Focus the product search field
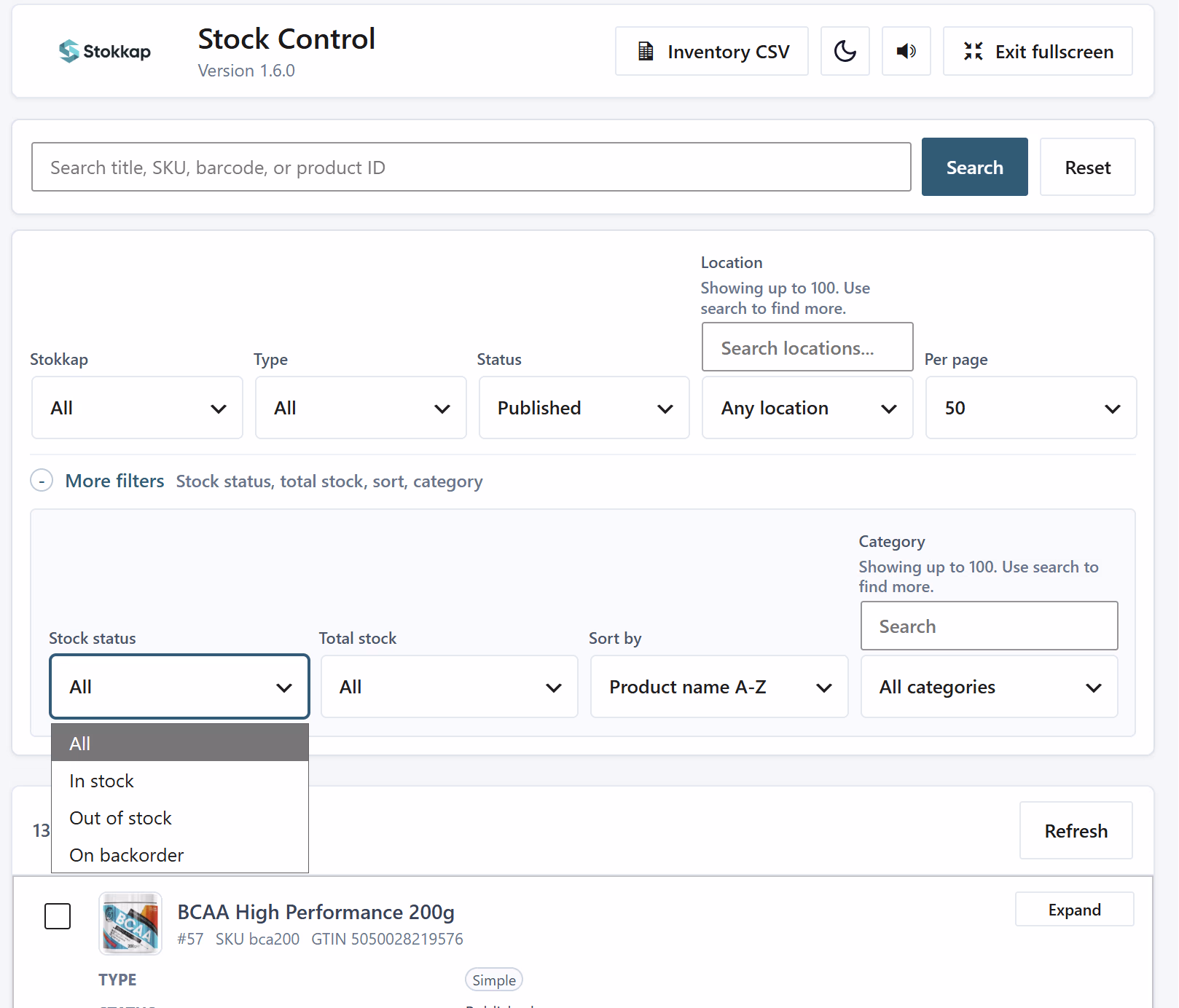The image size is (1179, 1008). click(x=471, y=167)
